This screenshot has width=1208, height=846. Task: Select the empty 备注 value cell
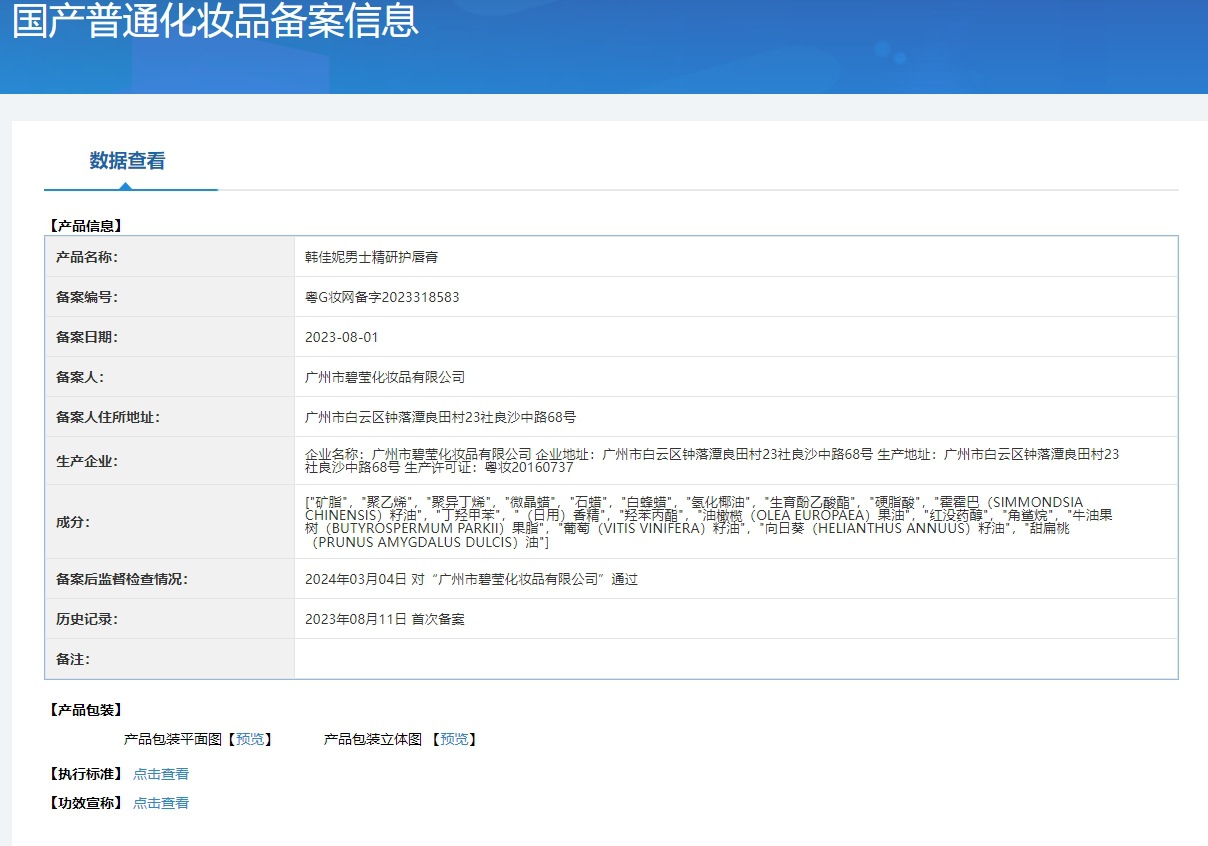736,659
